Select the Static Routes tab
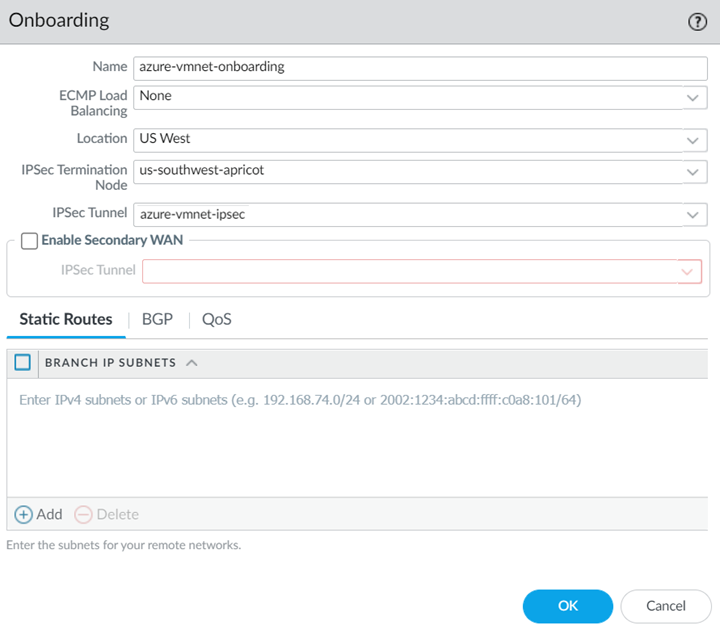This screenshot has height=638, width=720. coord(66,319)
